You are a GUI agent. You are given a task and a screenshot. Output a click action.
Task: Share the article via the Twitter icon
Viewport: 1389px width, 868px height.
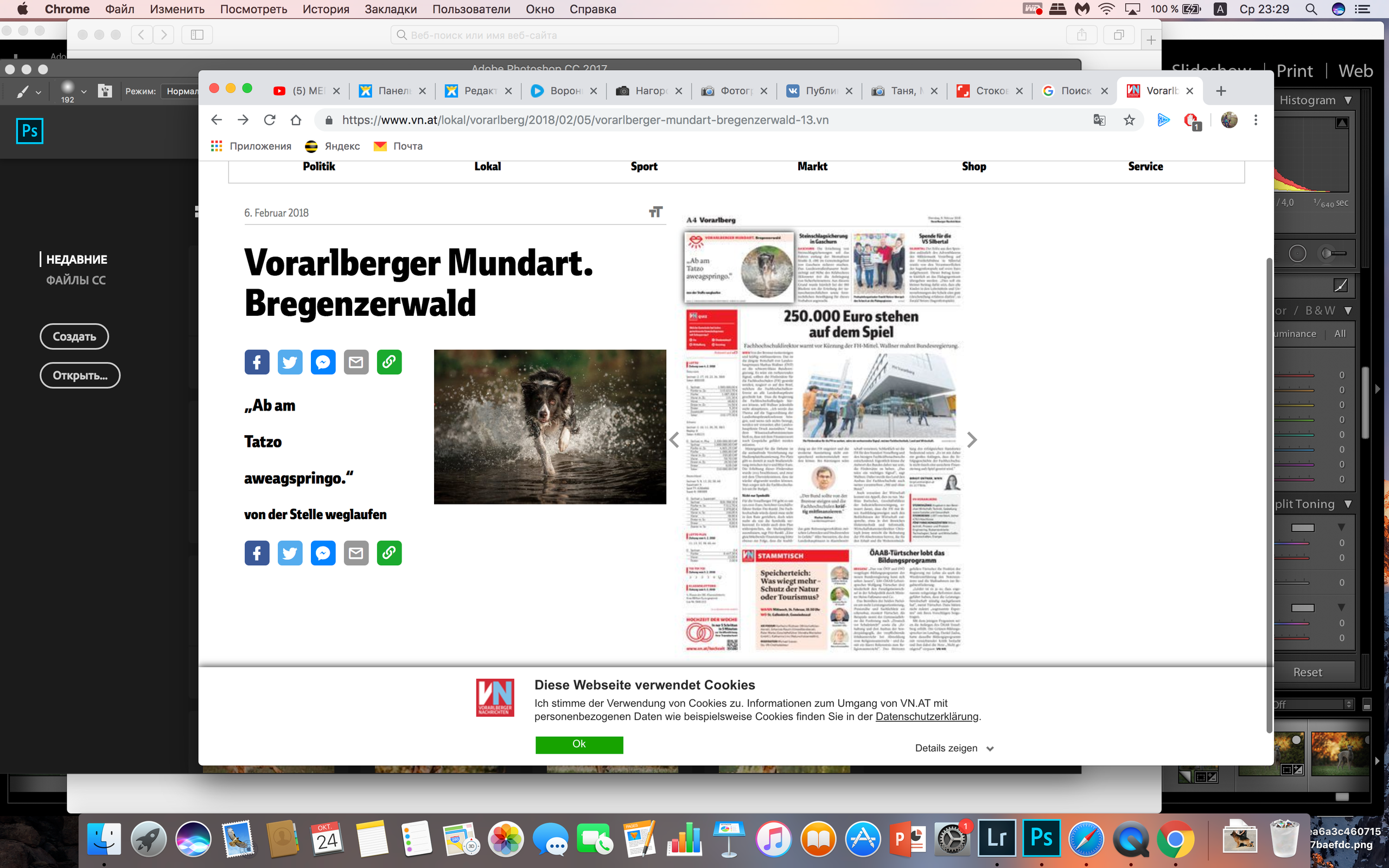click(290, 362)
